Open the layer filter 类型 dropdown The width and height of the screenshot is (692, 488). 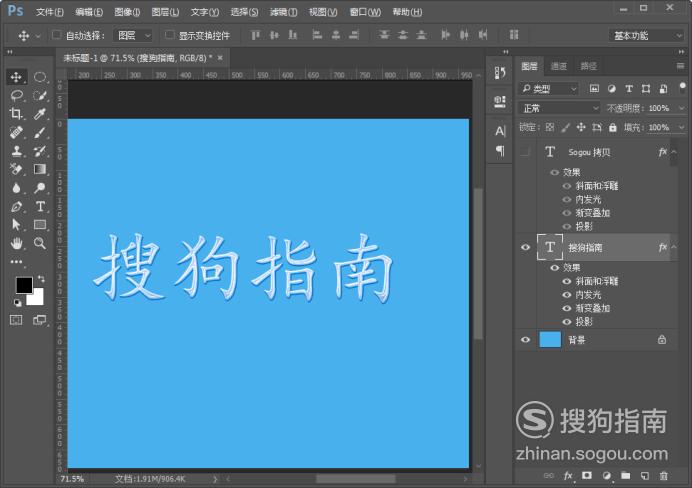549,89
